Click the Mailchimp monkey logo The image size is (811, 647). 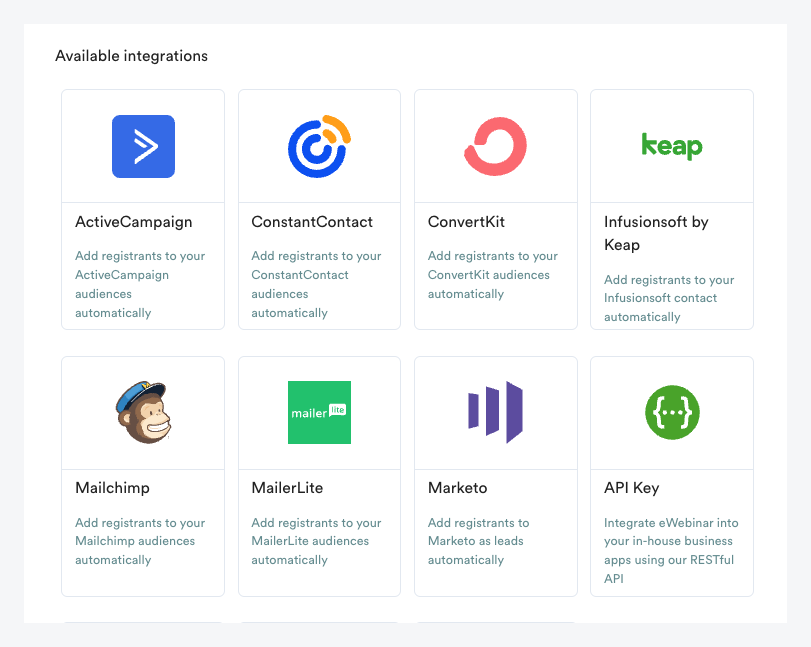[143, 412]
